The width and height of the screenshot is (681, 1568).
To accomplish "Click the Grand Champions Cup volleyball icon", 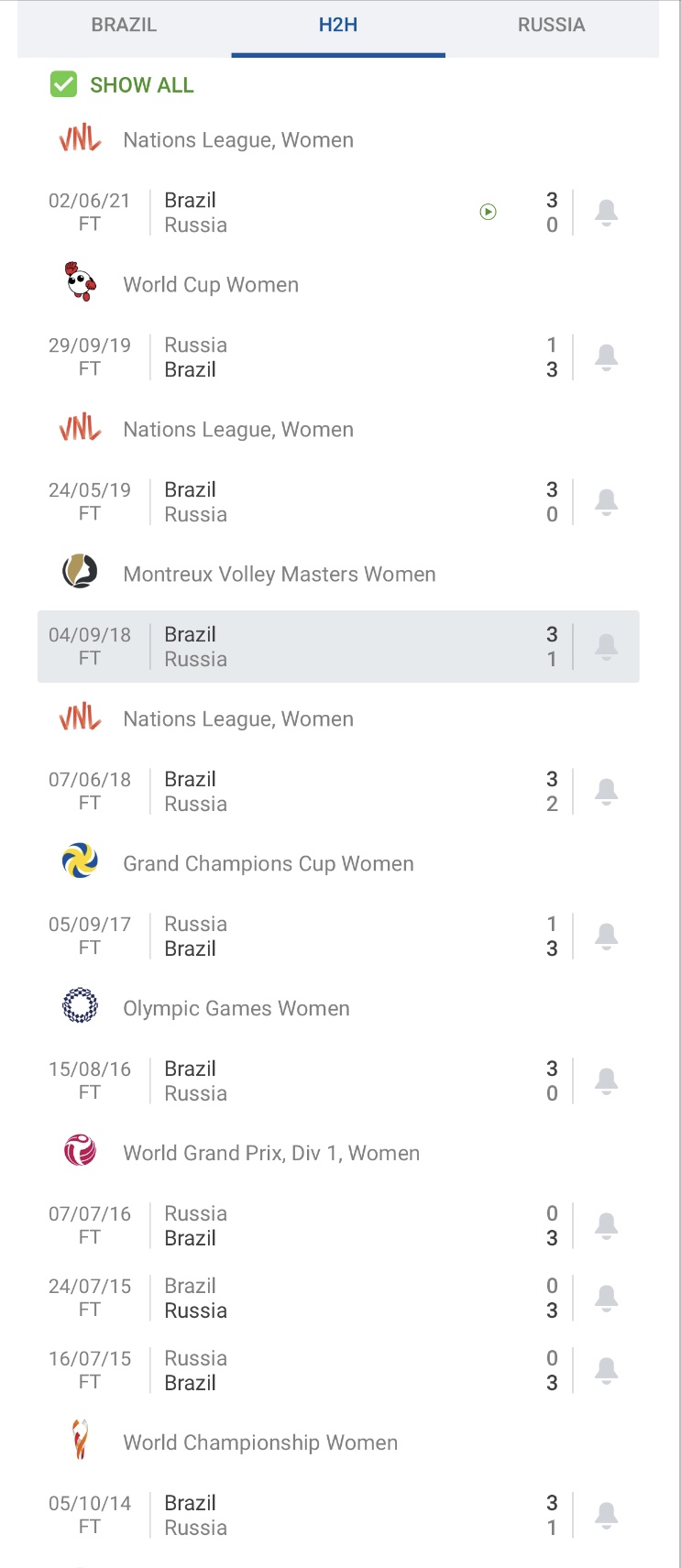I will (81, 862).
